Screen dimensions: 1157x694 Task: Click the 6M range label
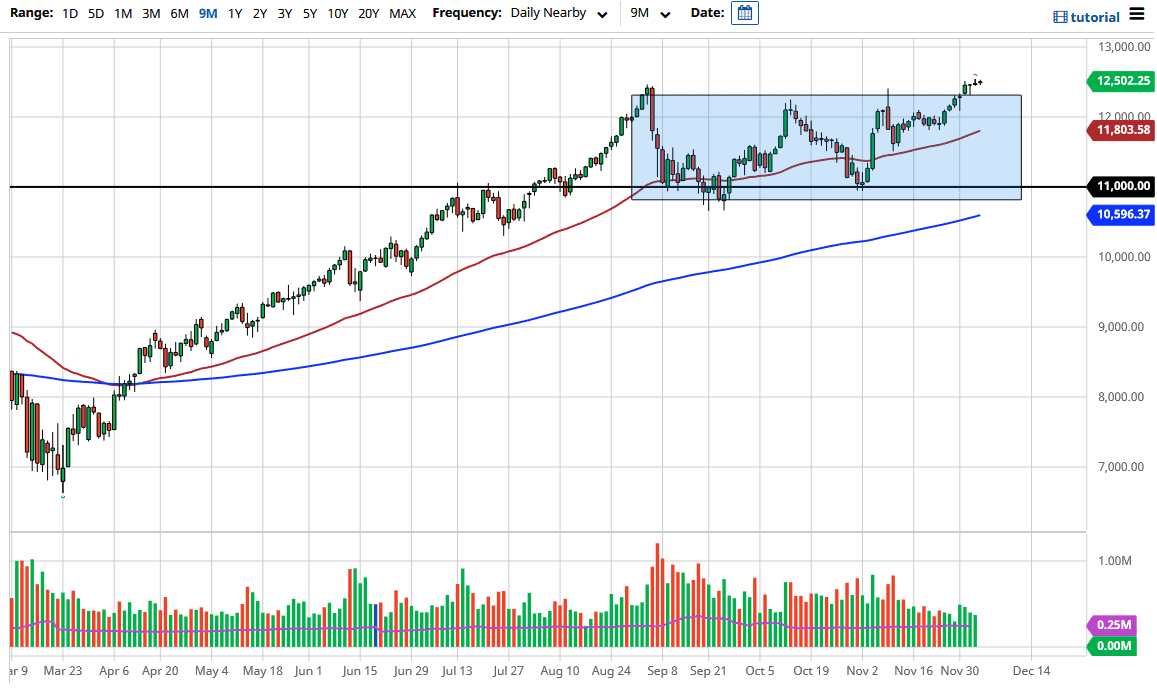(178, 14)
